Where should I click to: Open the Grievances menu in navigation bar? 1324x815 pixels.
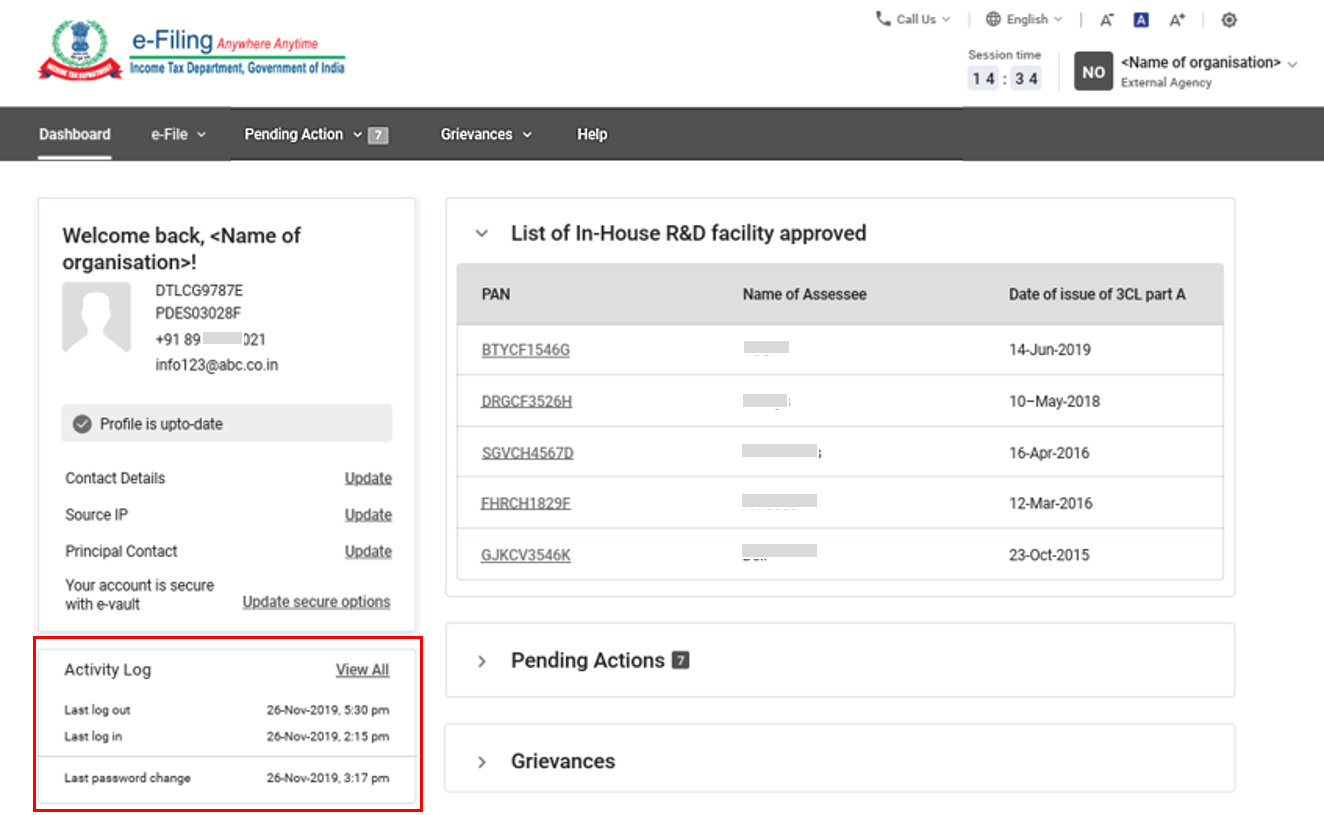coord(485,134)
